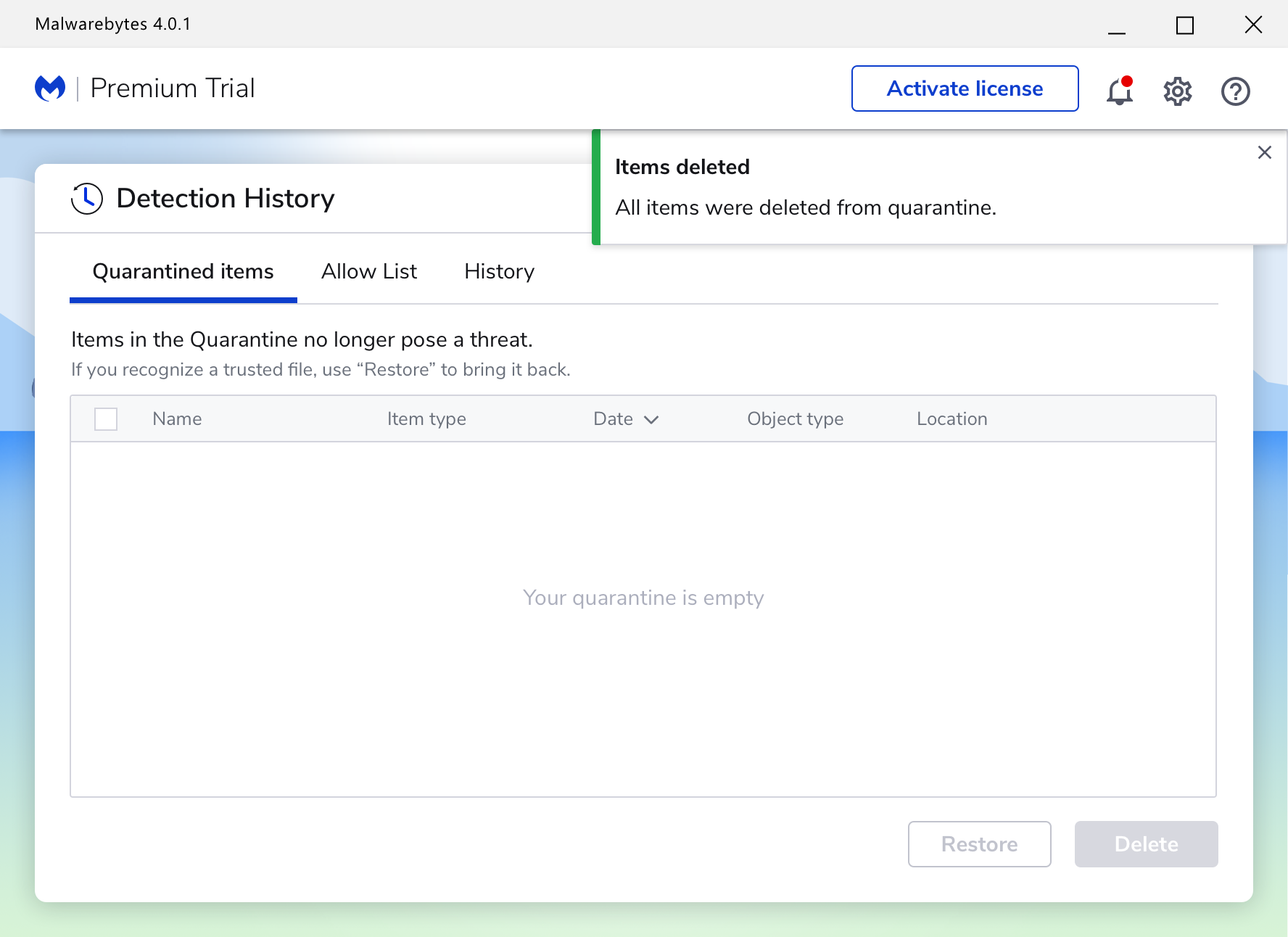Sort by the Item type column

tap(426, 418)
